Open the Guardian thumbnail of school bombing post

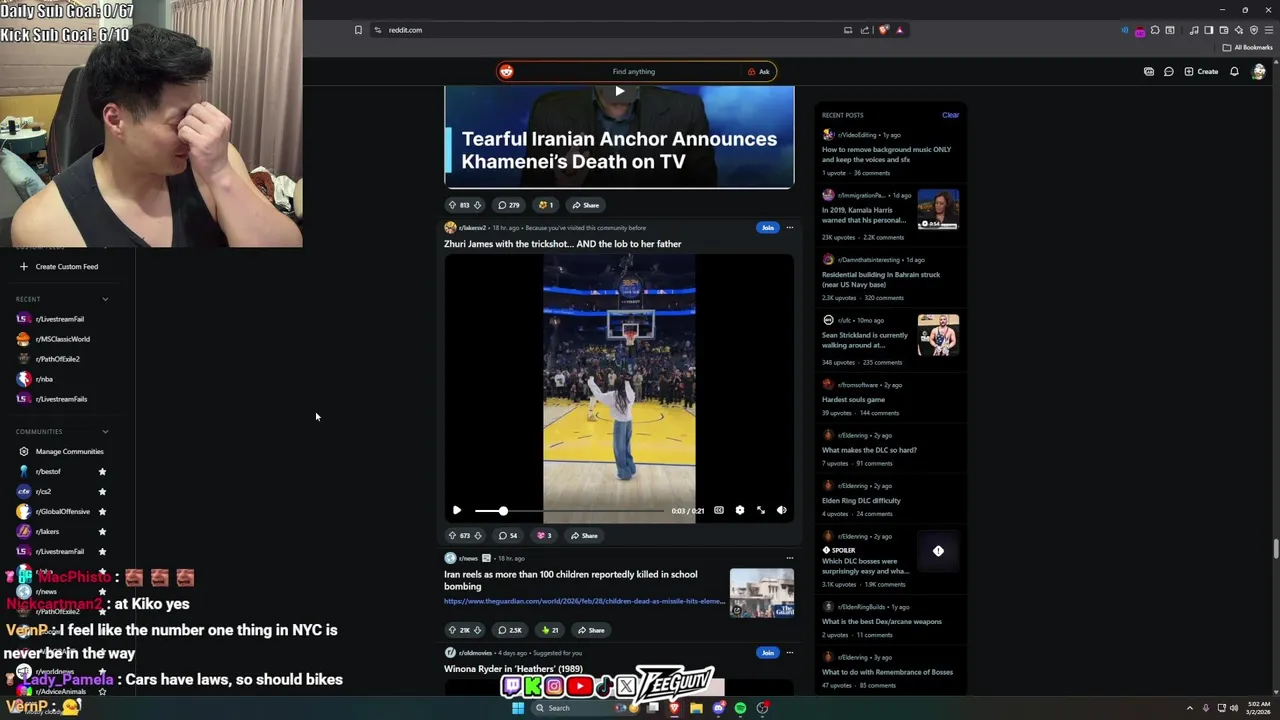click(x=762, y=593)
